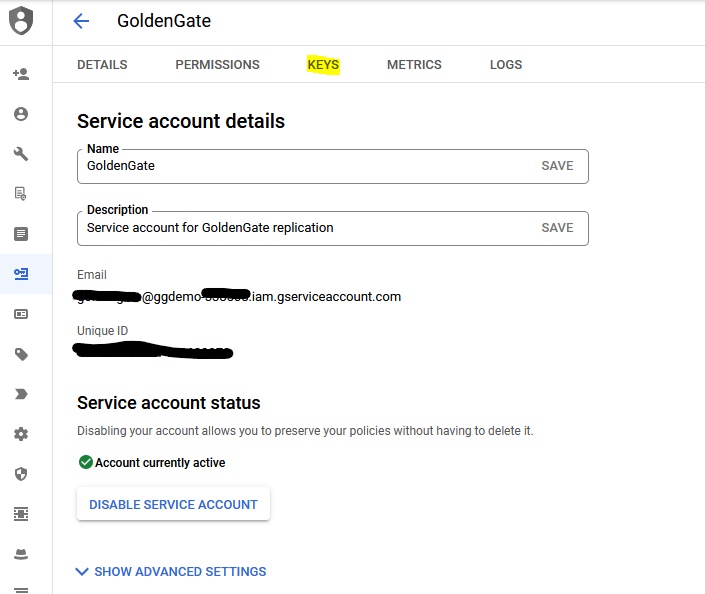Open the Labels tag sidebar icon

[x=21, y=354]
